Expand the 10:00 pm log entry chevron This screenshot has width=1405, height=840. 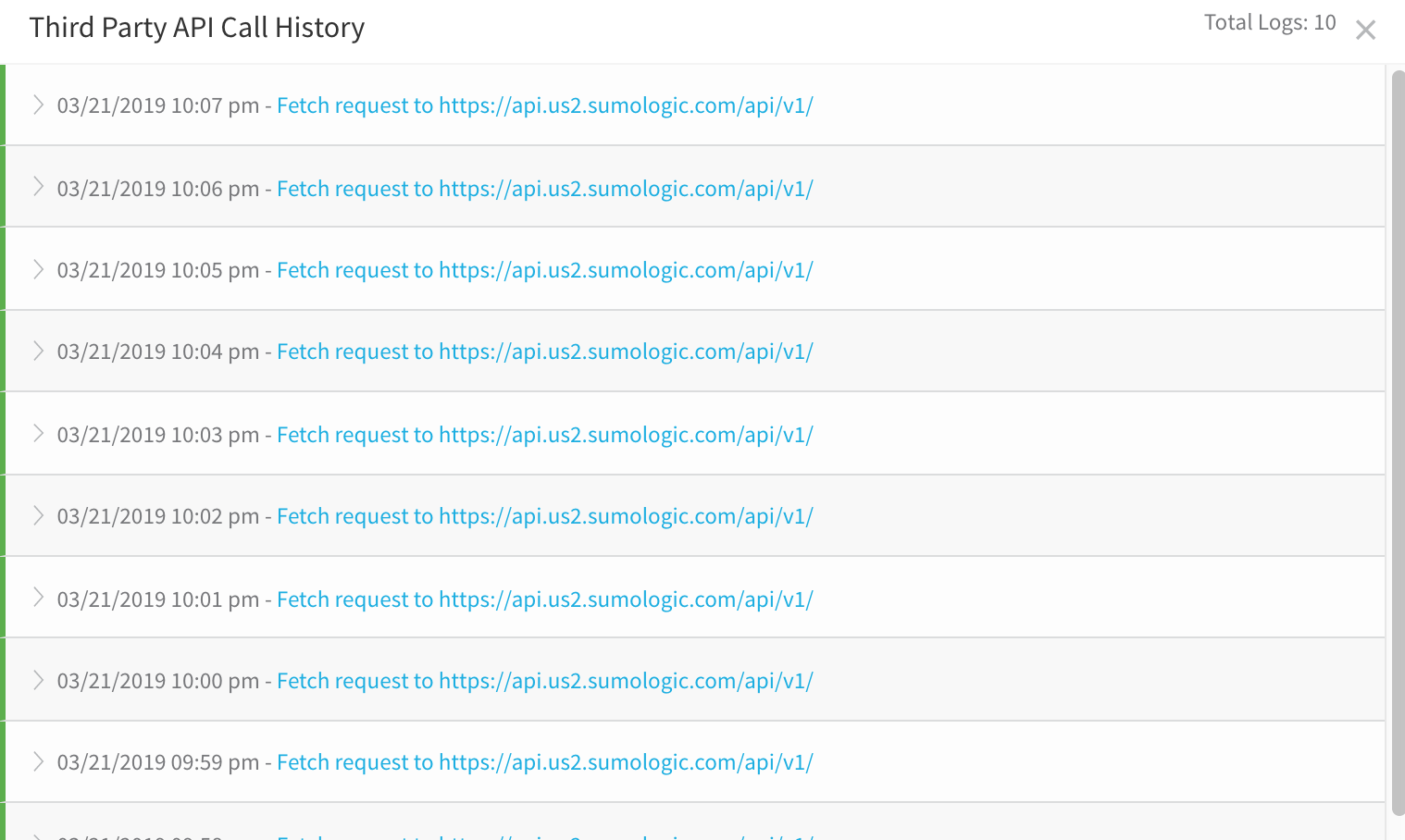click(x=38, y=680)
